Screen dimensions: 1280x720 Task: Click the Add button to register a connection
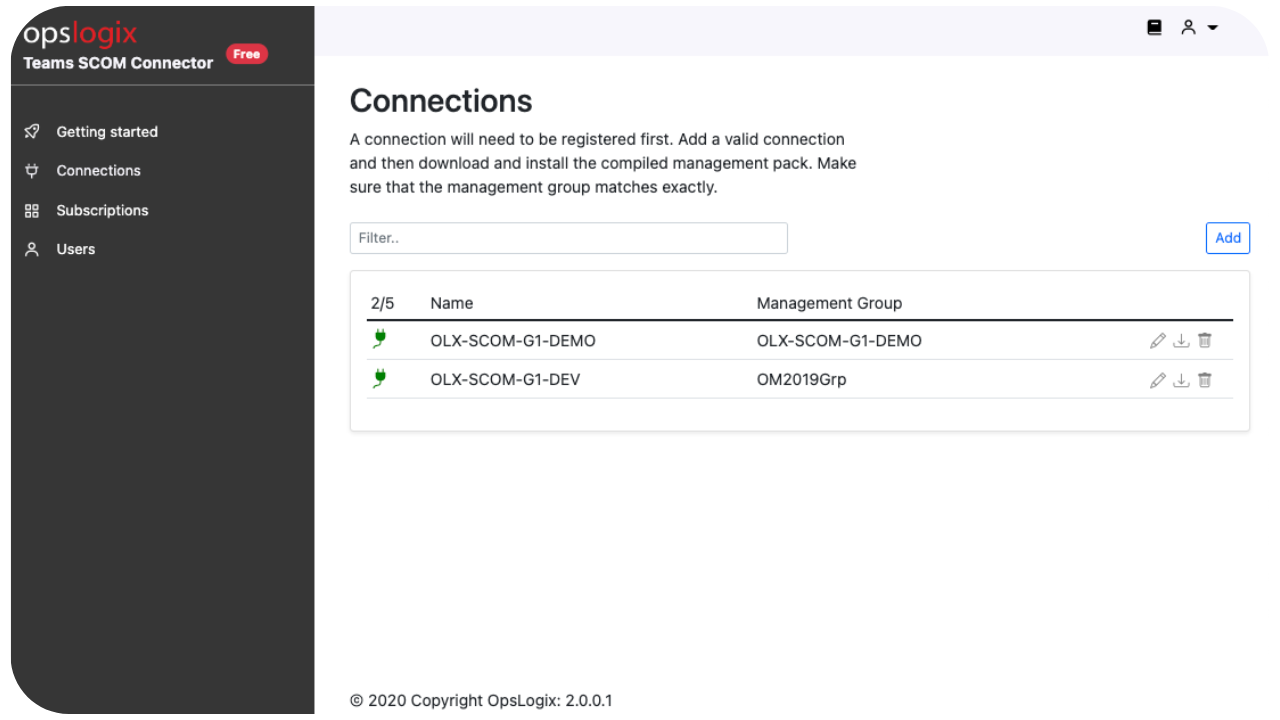click(1227, 237)
